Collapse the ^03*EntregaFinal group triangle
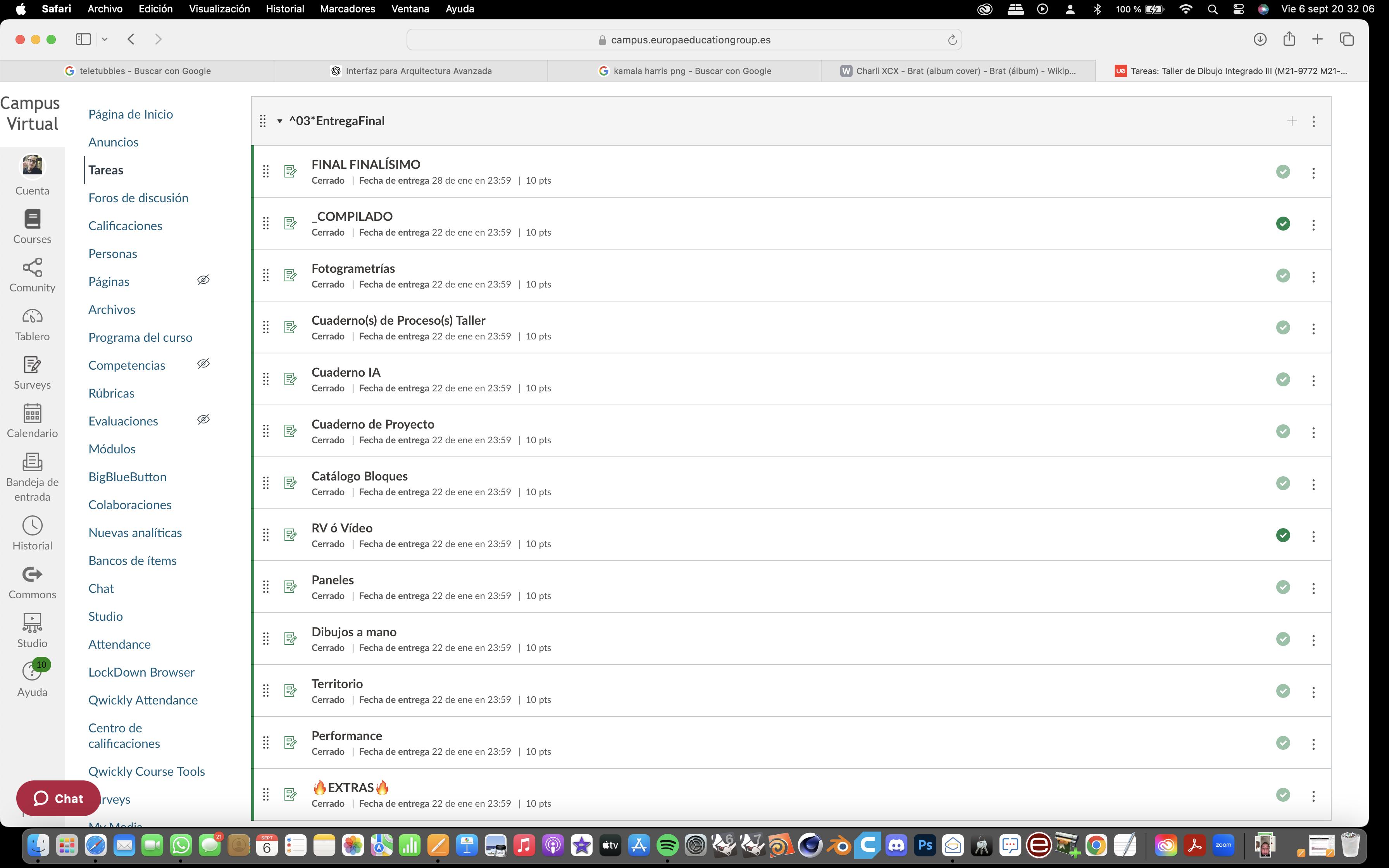Viewport: 1389px width, 868px height. [x=279, y=121]
